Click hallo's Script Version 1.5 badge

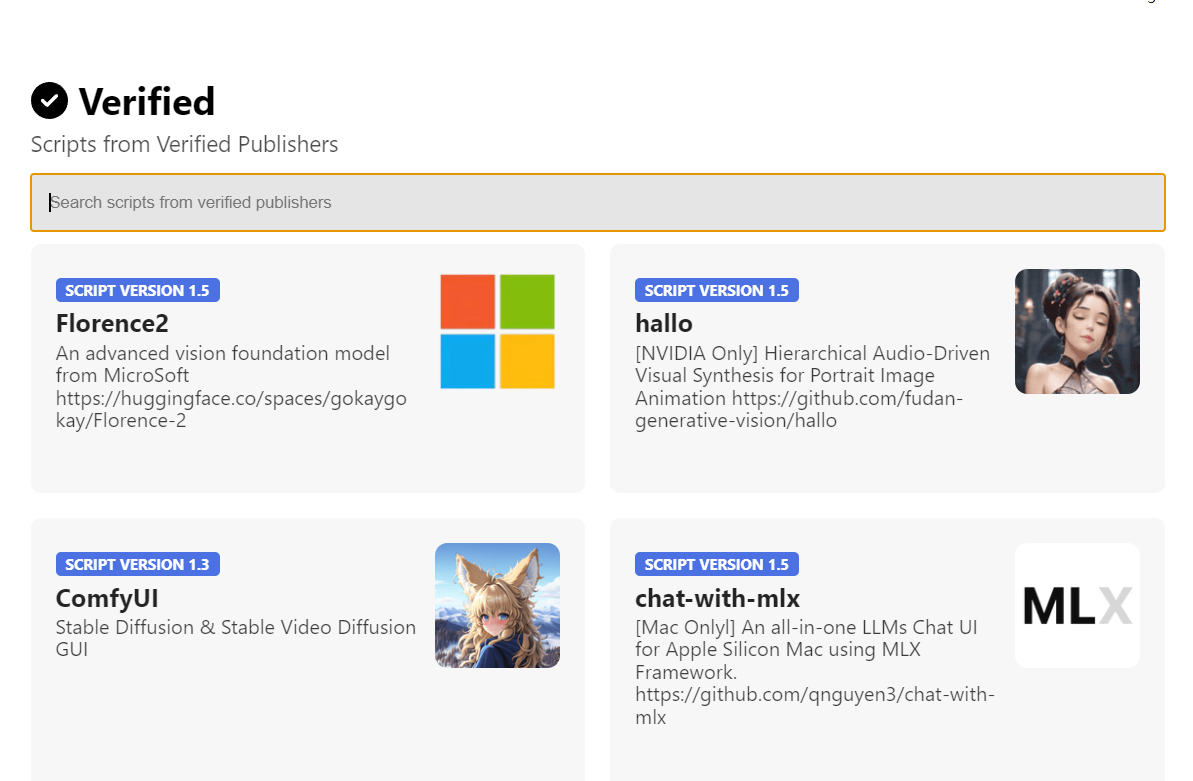coord(716,291)
